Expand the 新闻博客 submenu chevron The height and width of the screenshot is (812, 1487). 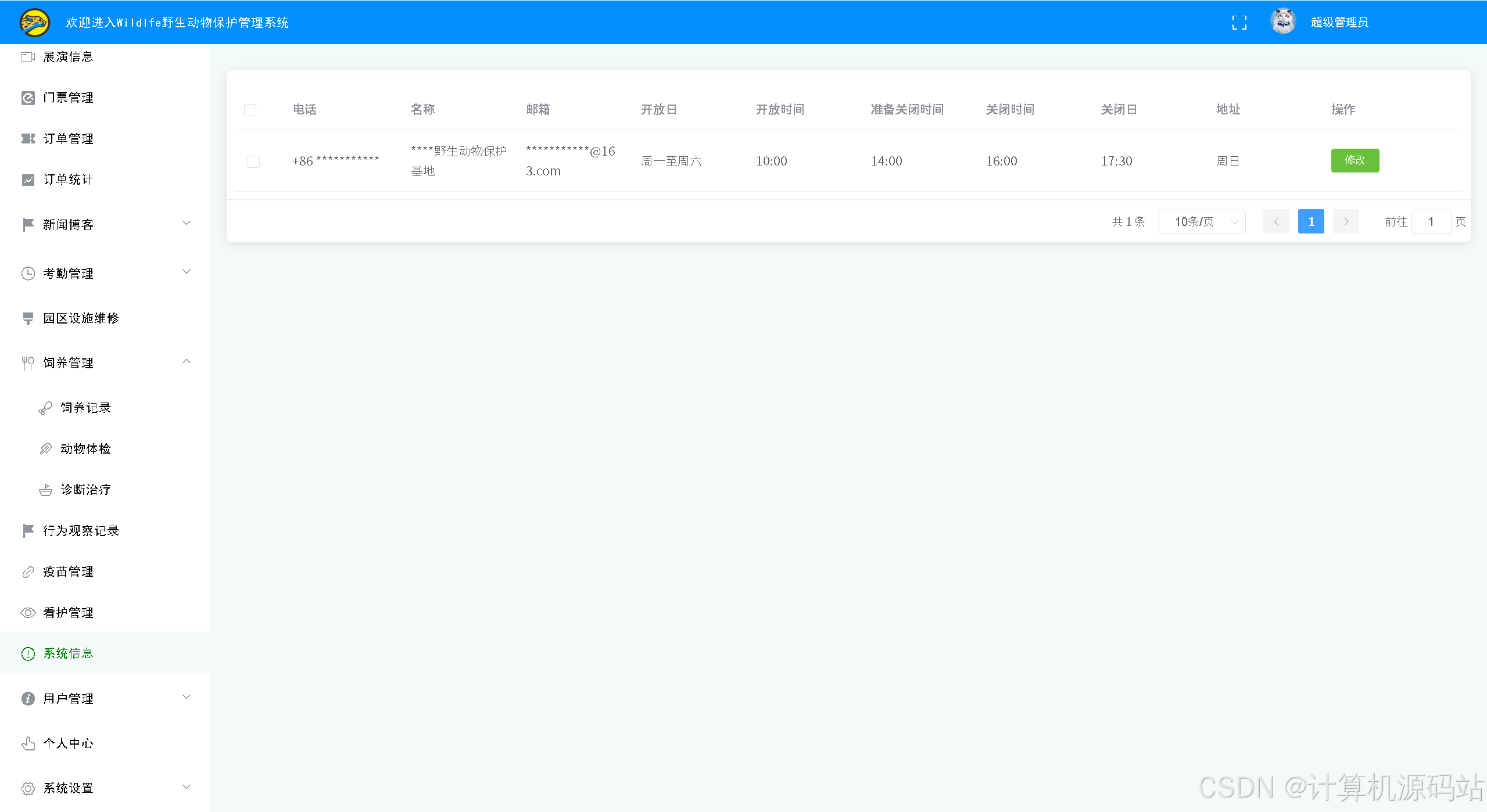[x=187, y=223]
